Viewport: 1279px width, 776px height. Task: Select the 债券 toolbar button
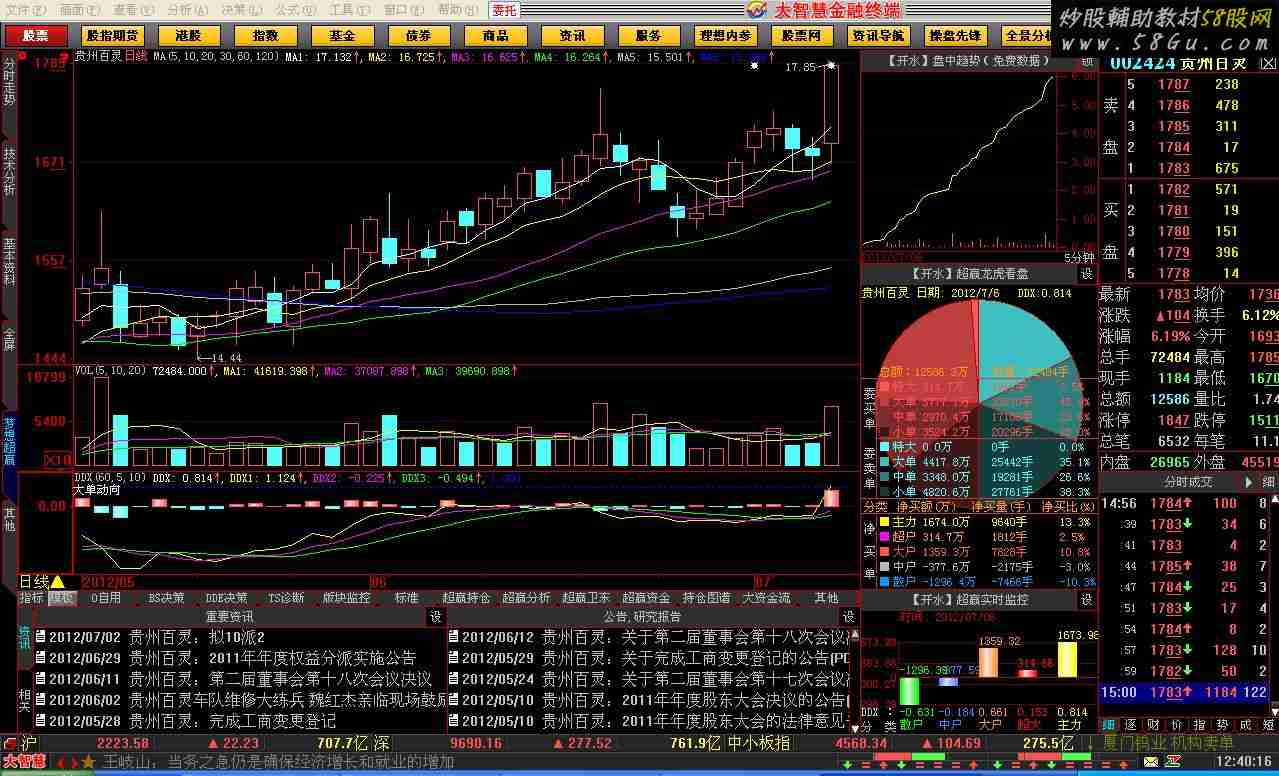coord(418,36)
